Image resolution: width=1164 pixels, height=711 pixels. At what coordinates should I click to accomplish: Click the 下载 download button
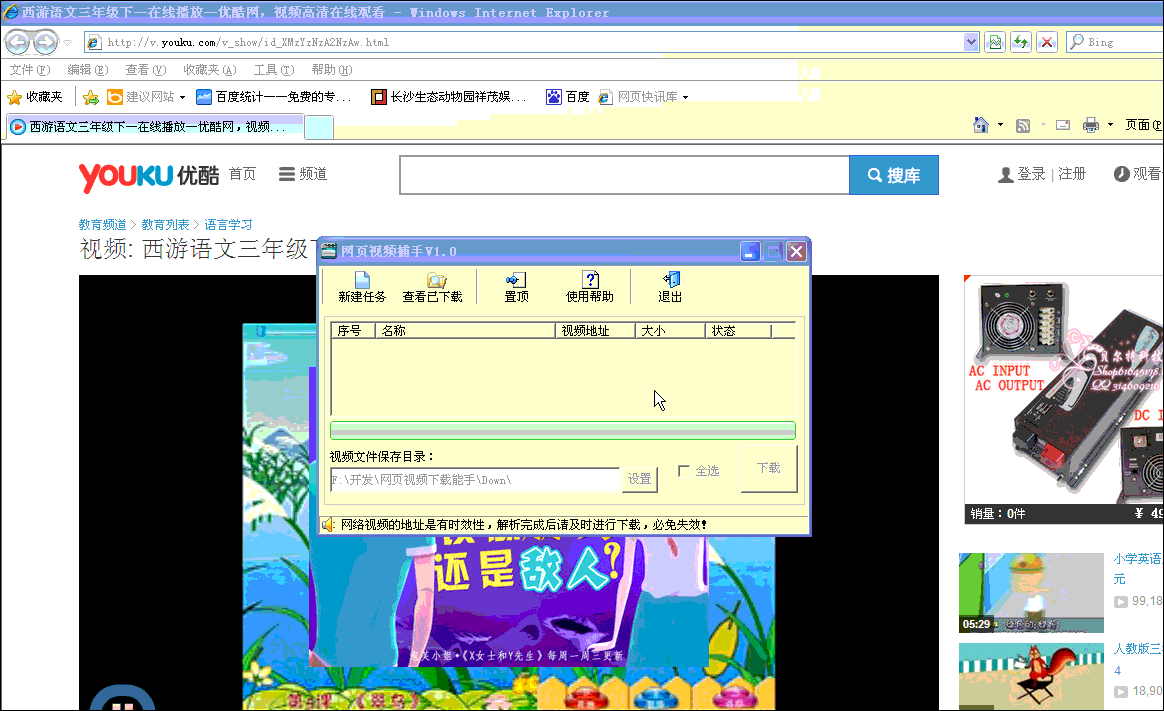tap(769, 468)
